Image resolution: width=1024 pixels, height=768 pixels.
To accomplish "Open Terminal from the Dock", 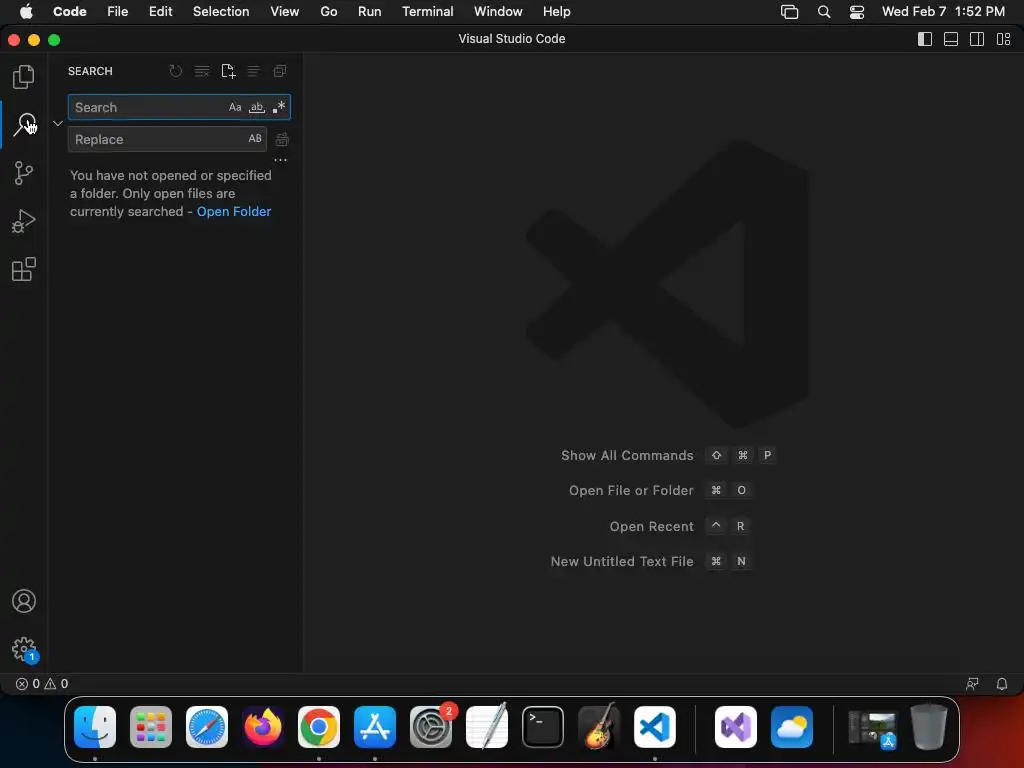I will coord(543,727).
